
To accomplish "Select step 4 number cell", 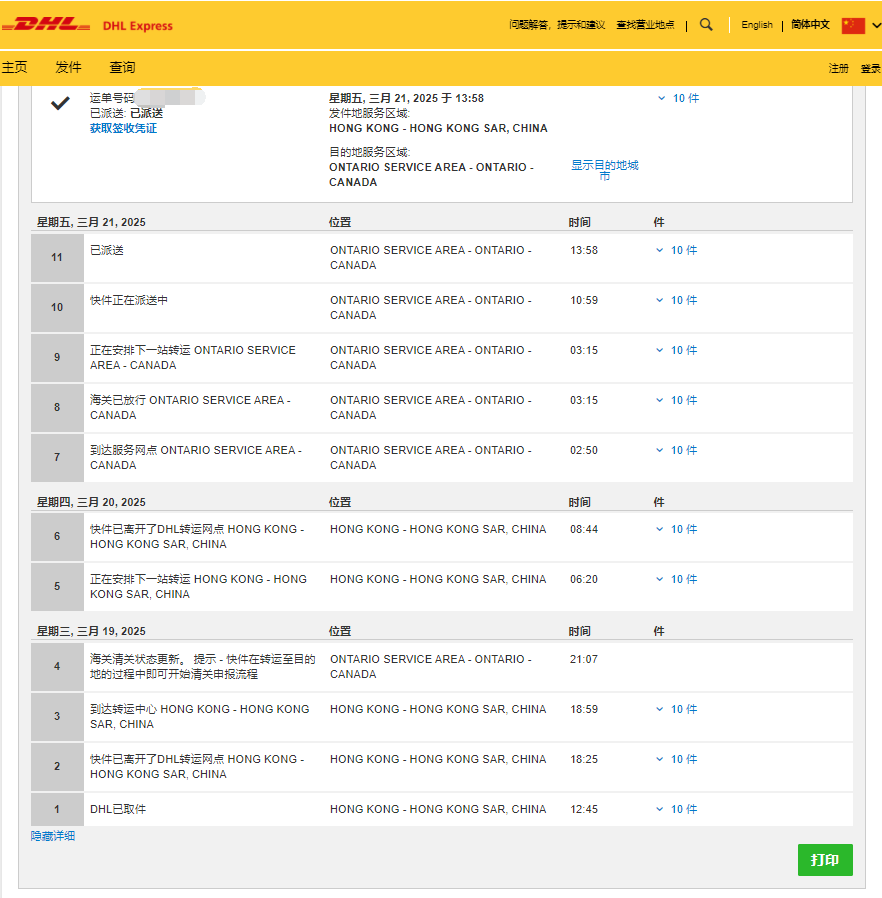I will (x=57, y=666).
